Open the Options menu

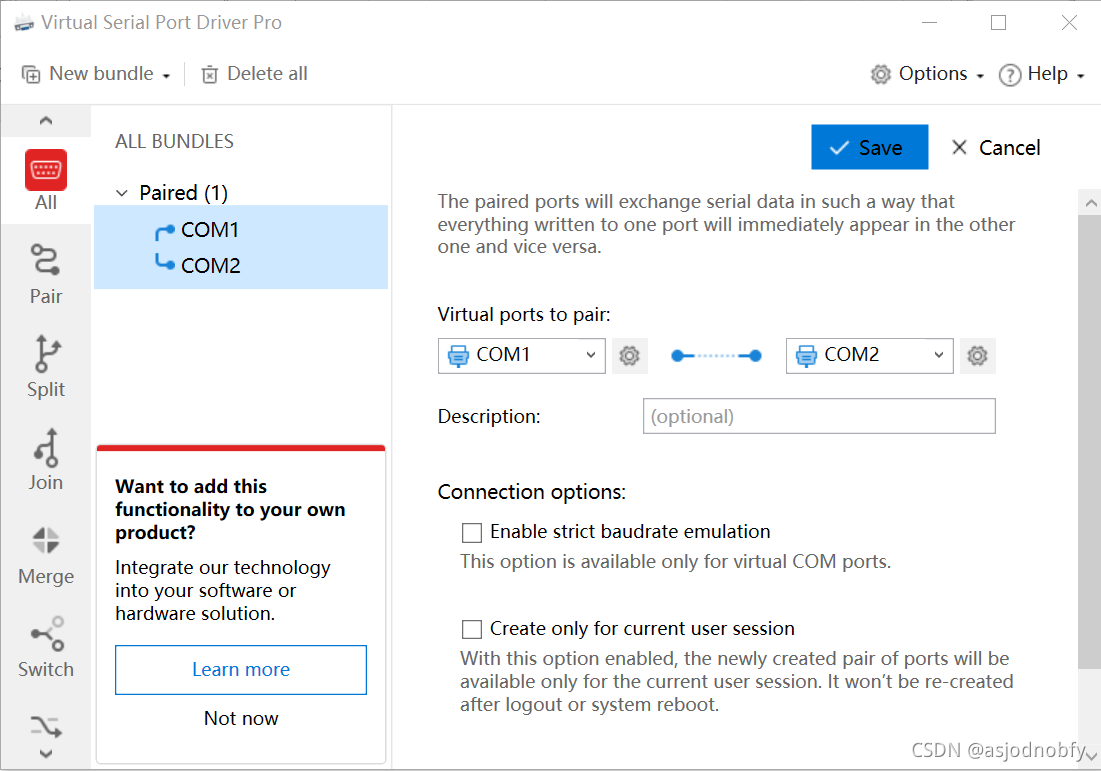tap(927, 74)
